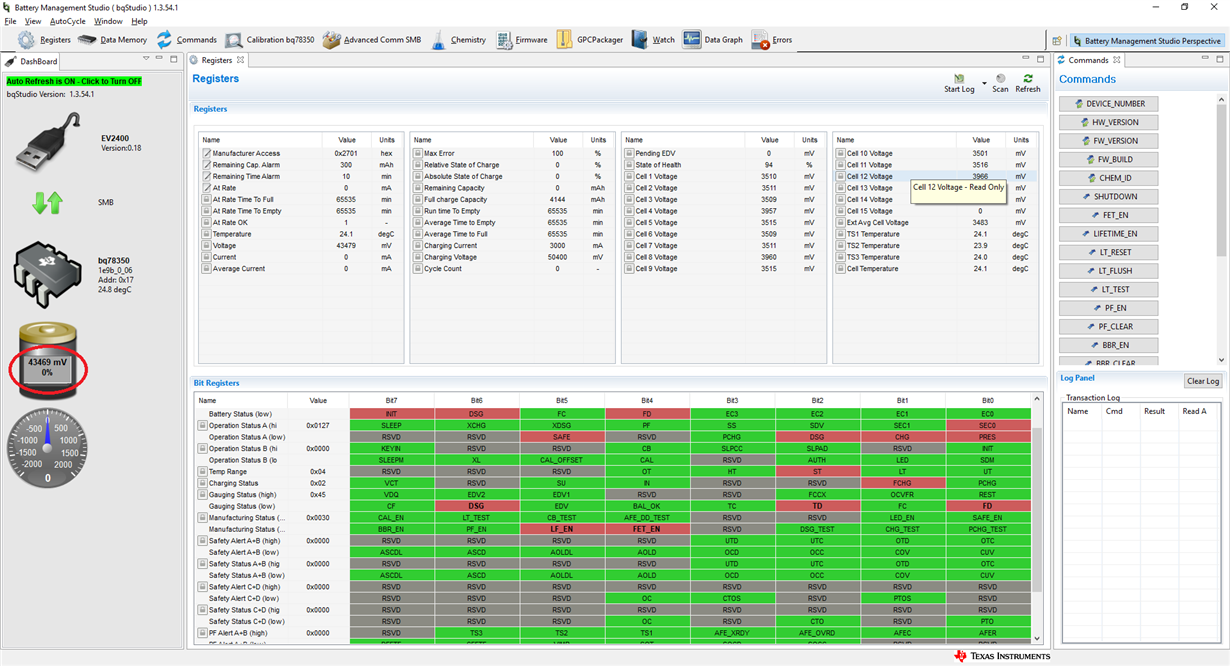This screenshot has width=1230, height=666.
Task: Open Data Memory from toolbar
Action: point(112,40)
